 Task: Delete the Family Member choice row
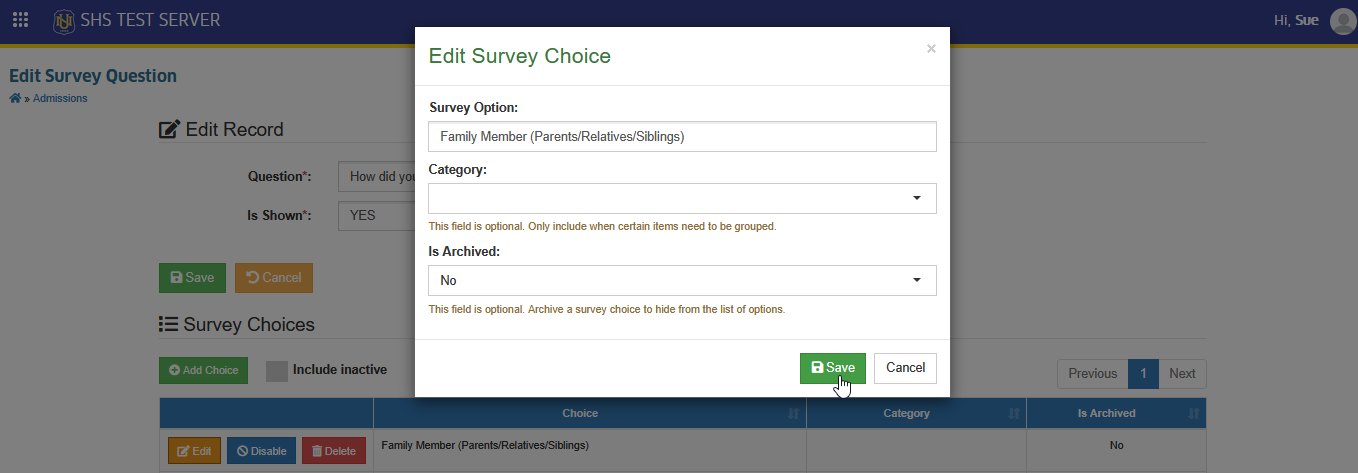point(334,451)
